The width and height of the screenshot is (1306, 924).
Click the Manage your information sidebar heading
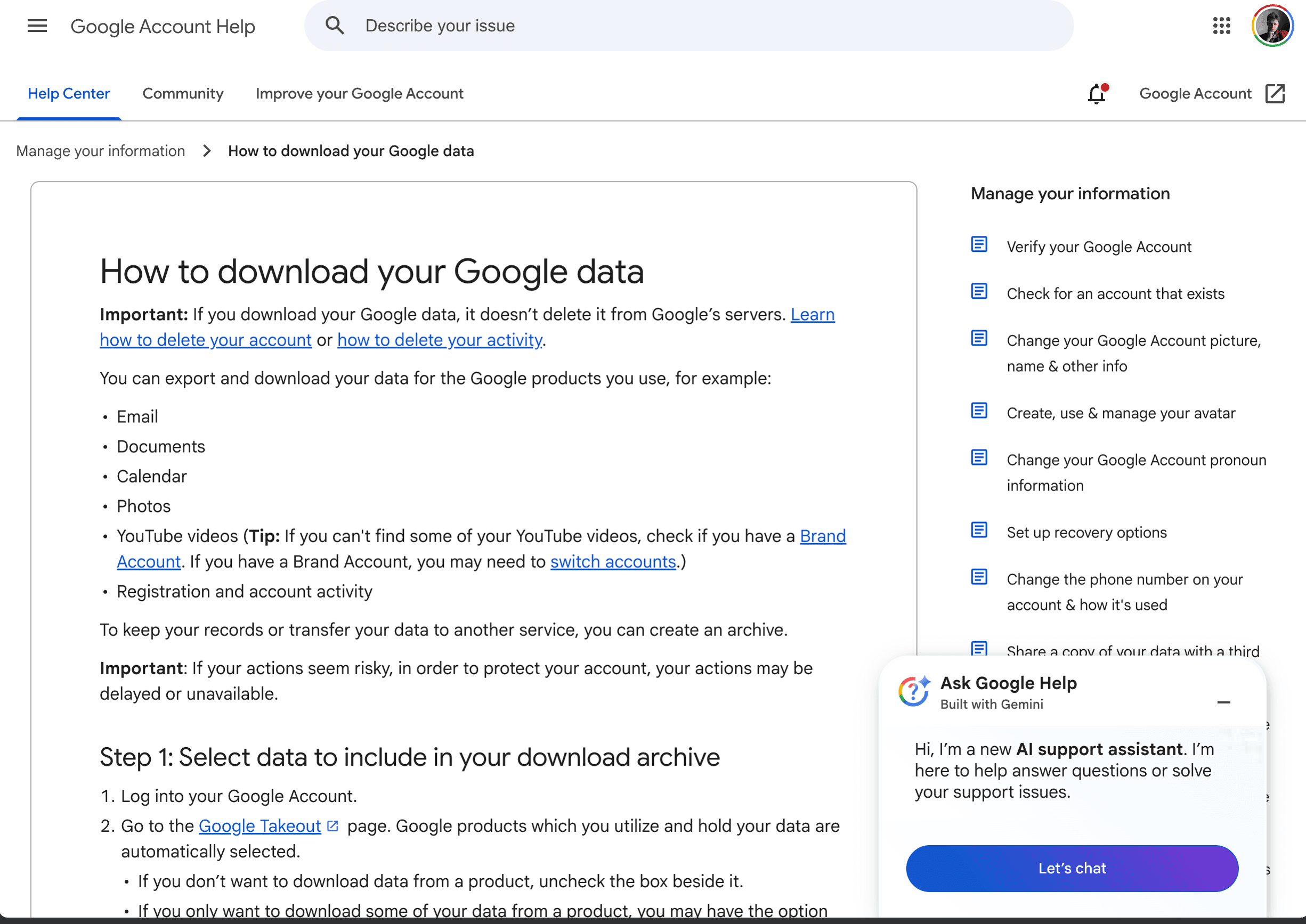(x=1070, y=193)
